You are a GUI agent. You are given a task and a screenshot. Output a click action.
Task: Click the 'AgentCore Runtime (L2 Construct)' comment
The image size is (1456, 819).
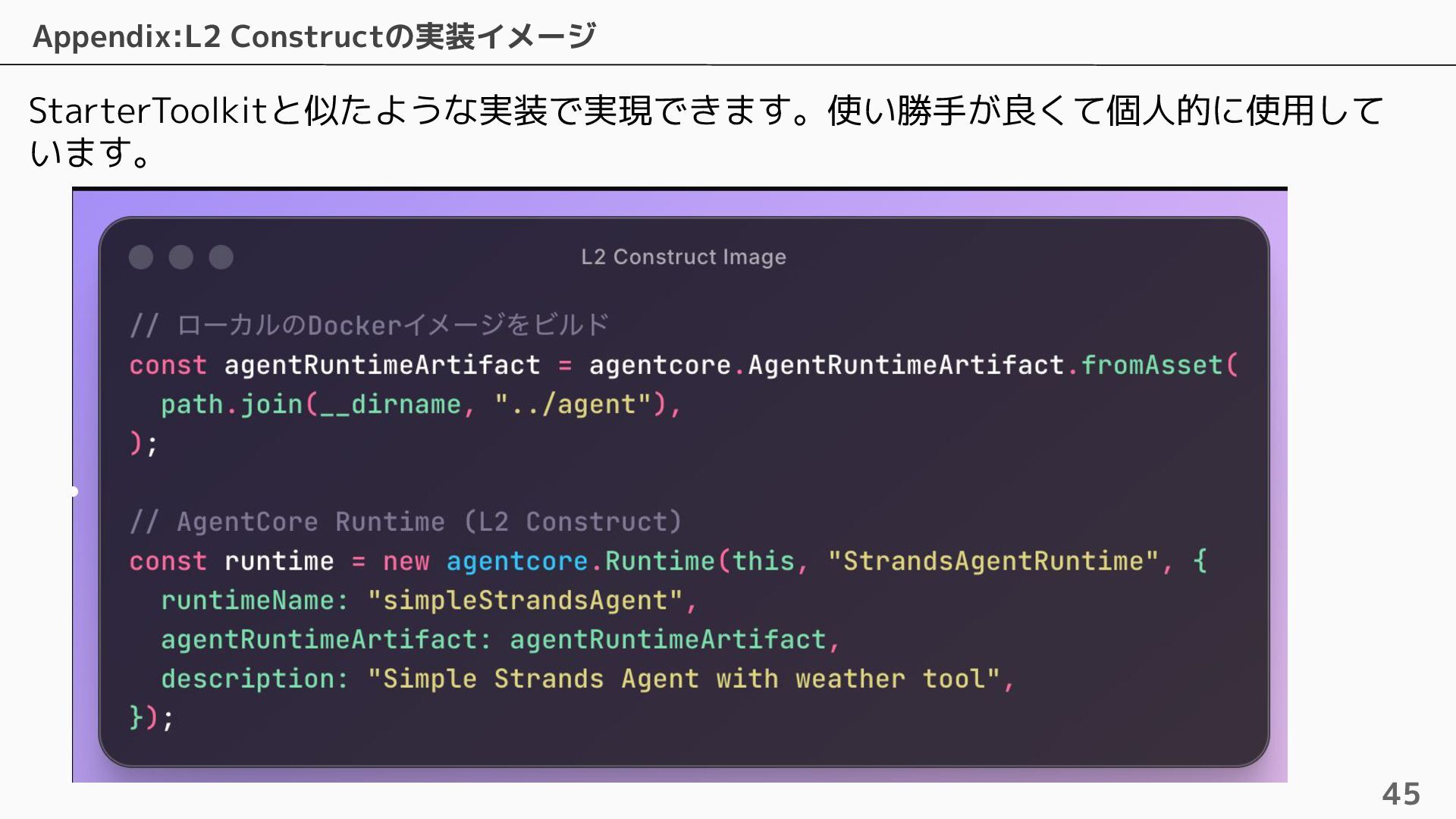pyautogui.click(x=406, y=522)
